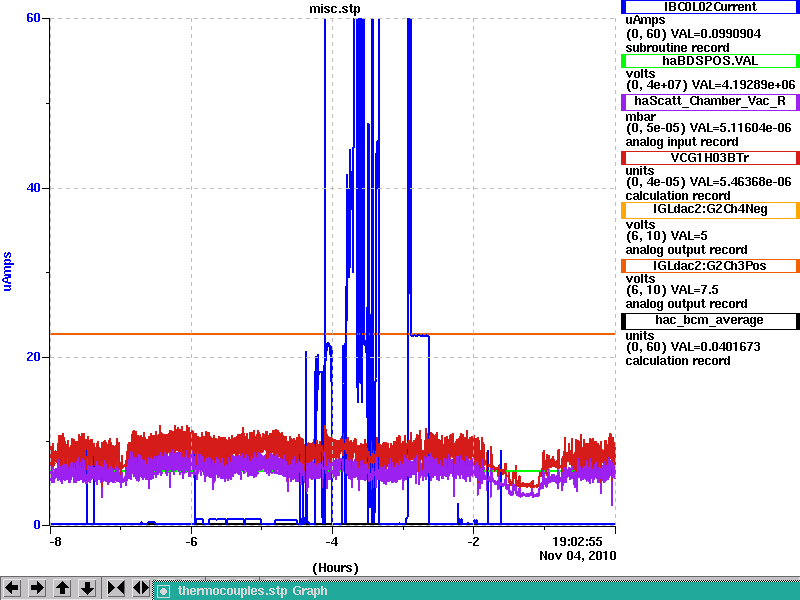Click the y-axis value 0
800x600 pixels.
coord(37,524)
